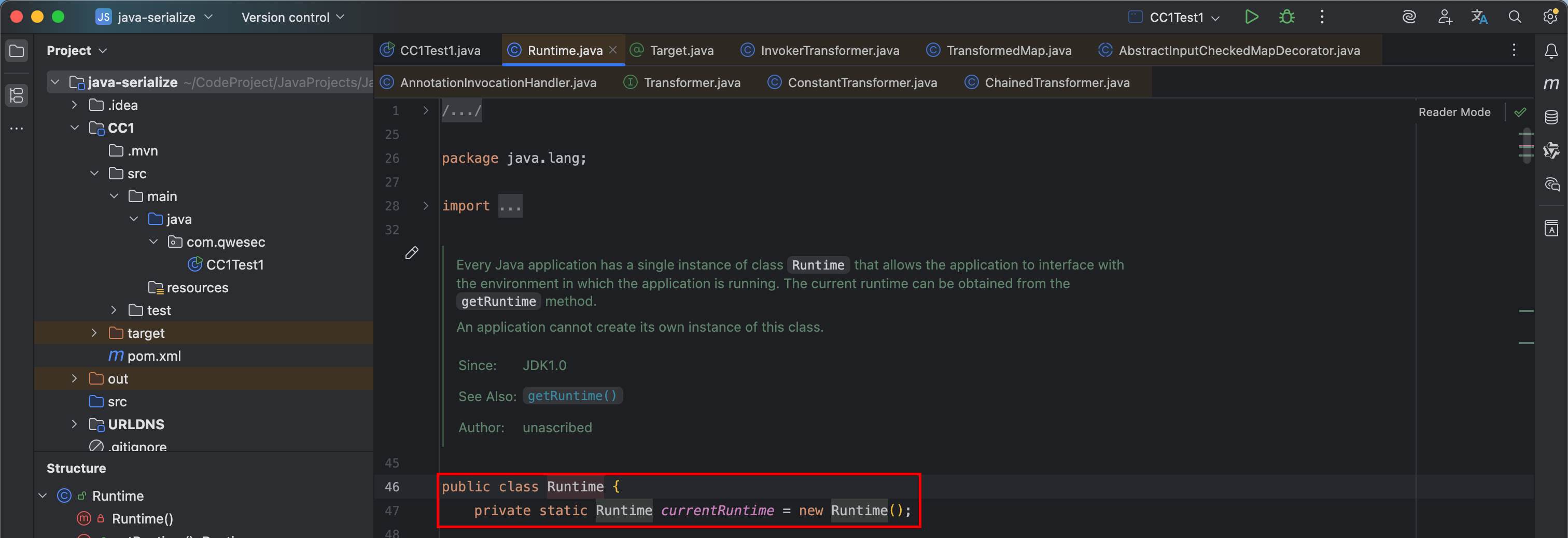Toggle rendered doc view with pencil icon
Viewport: 1568px width, 538px height.
point(412,253)
